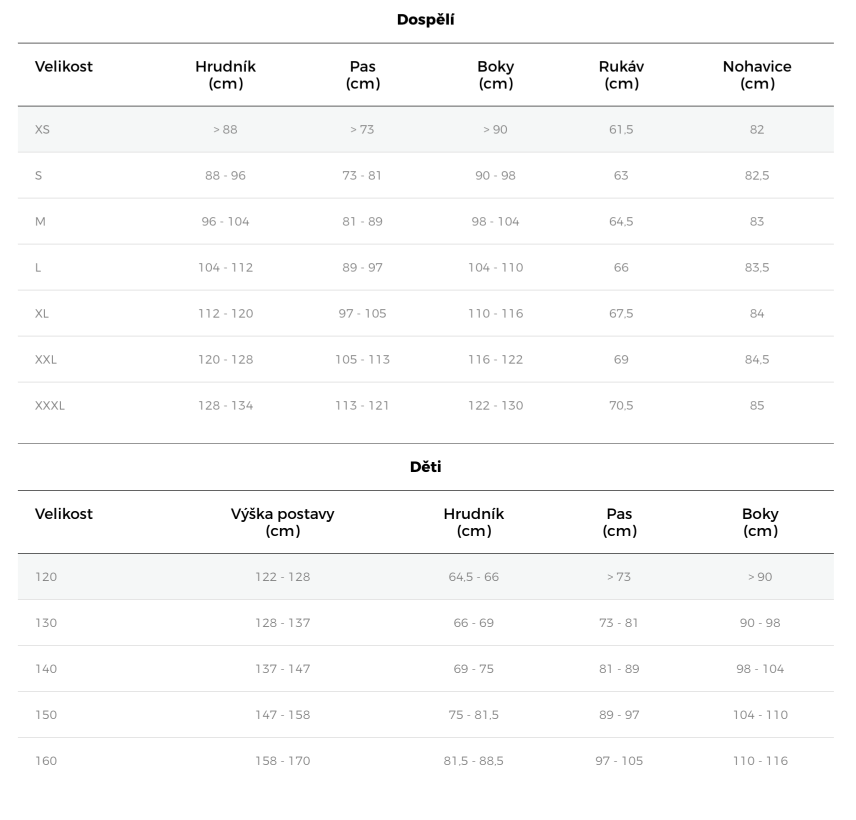Select the 64,5 - 66 chest value
The image size is (856, 820).
pyautogui.click(x=474, y=577)
